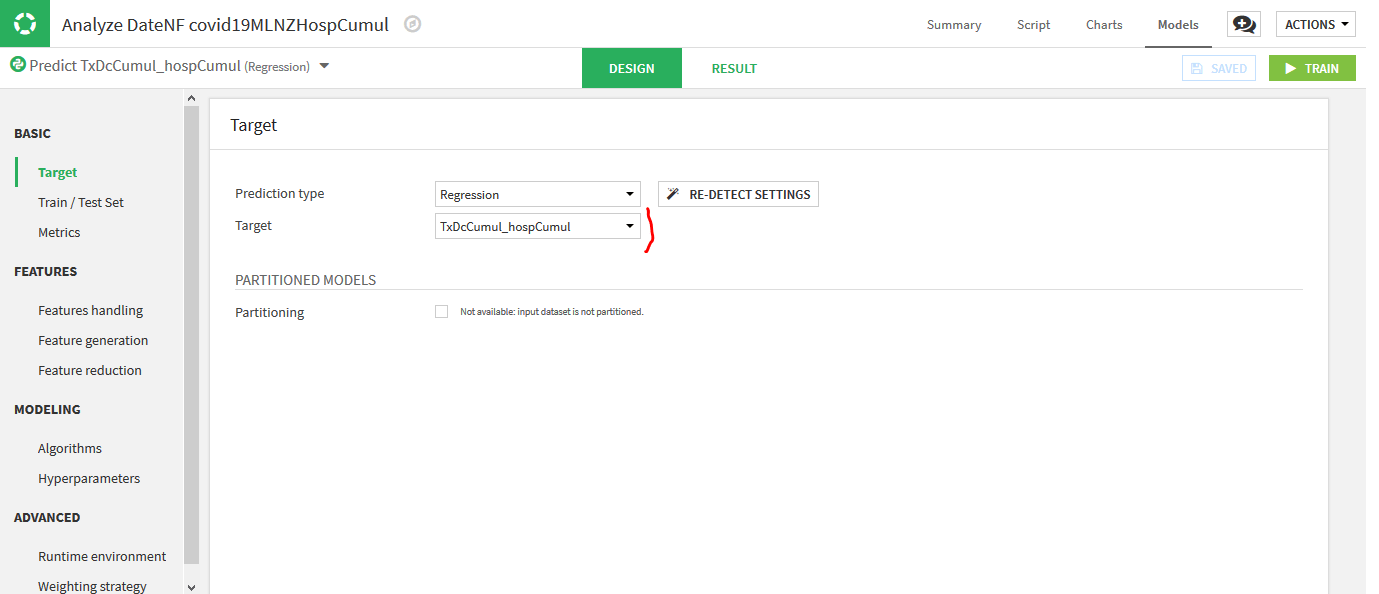Open the Prediction type Regression dropdown
1379x594 pixels.
point(538,194)
